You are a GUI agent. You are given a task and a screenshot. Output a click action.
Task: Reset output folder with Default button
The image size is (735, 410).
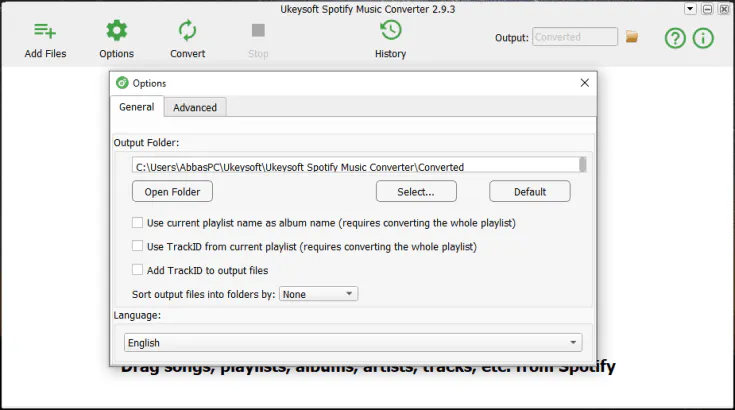coord(530,192)
